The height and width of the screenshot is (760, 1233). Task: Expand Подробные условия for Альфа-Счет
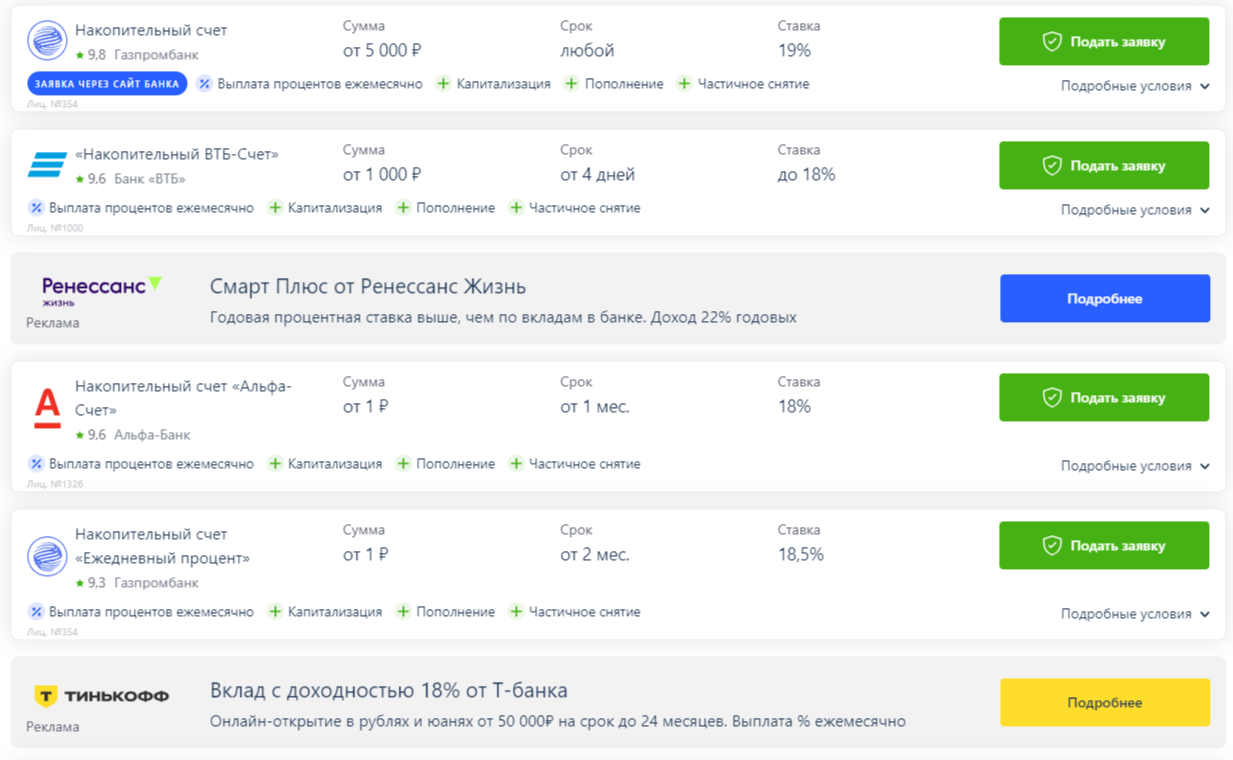pyautogui.click(x=1135, y=466)
